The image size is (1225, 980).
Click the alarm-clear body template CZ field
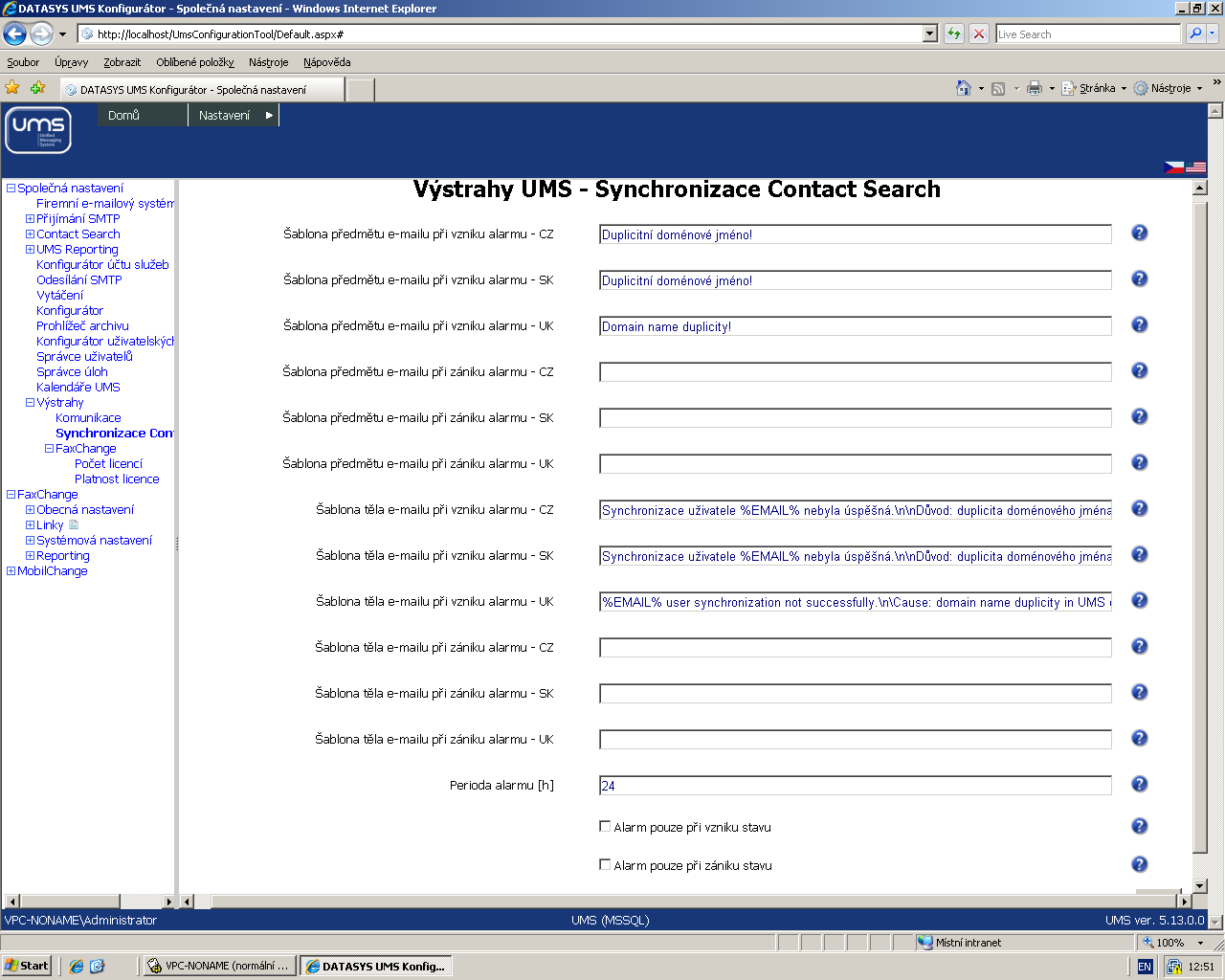point(856,648)
